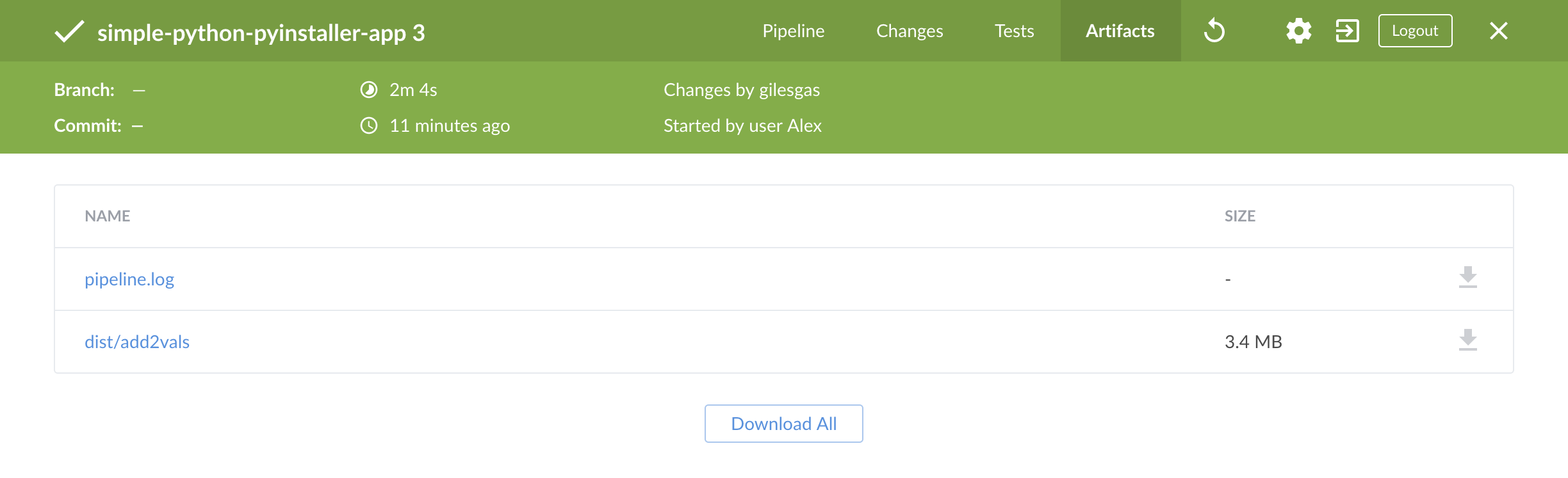Screen dimensions: 1568x478
Task: Click the clock icon beside 11 minutes ago
Action: (369, 125)
